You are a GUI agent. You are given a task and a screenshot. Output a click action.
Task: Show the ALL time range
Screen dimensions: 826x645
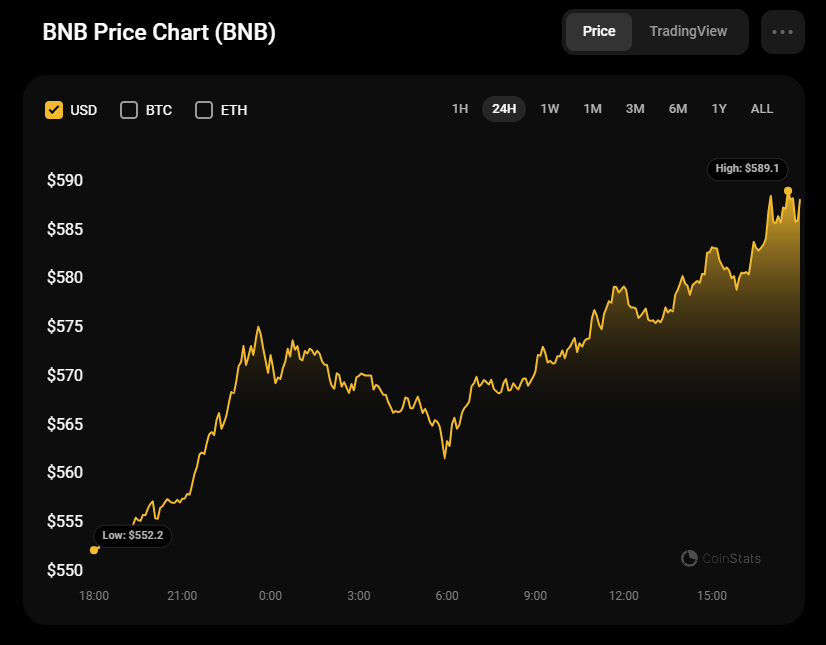point(762,109)
